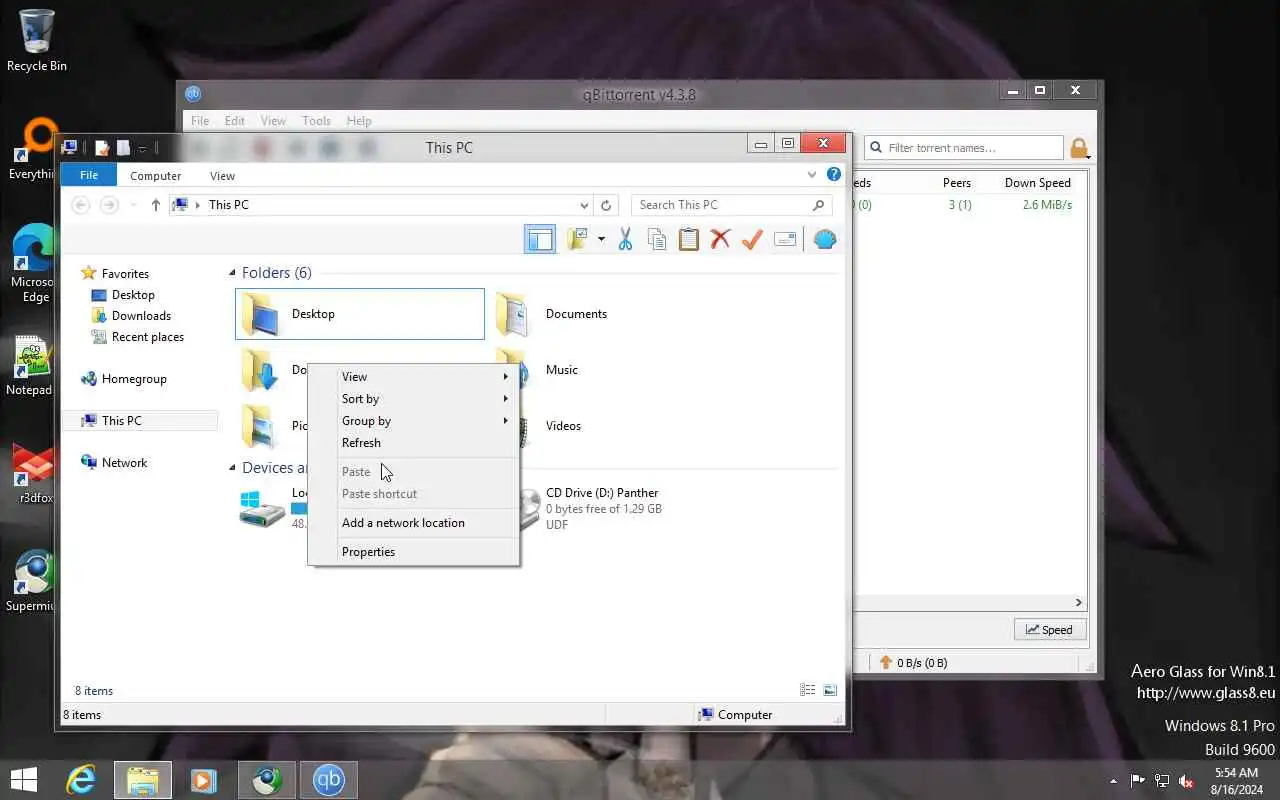Expand the ribbon with the chevron
Screen dimensions: 1280x800
tap(812, 174)
